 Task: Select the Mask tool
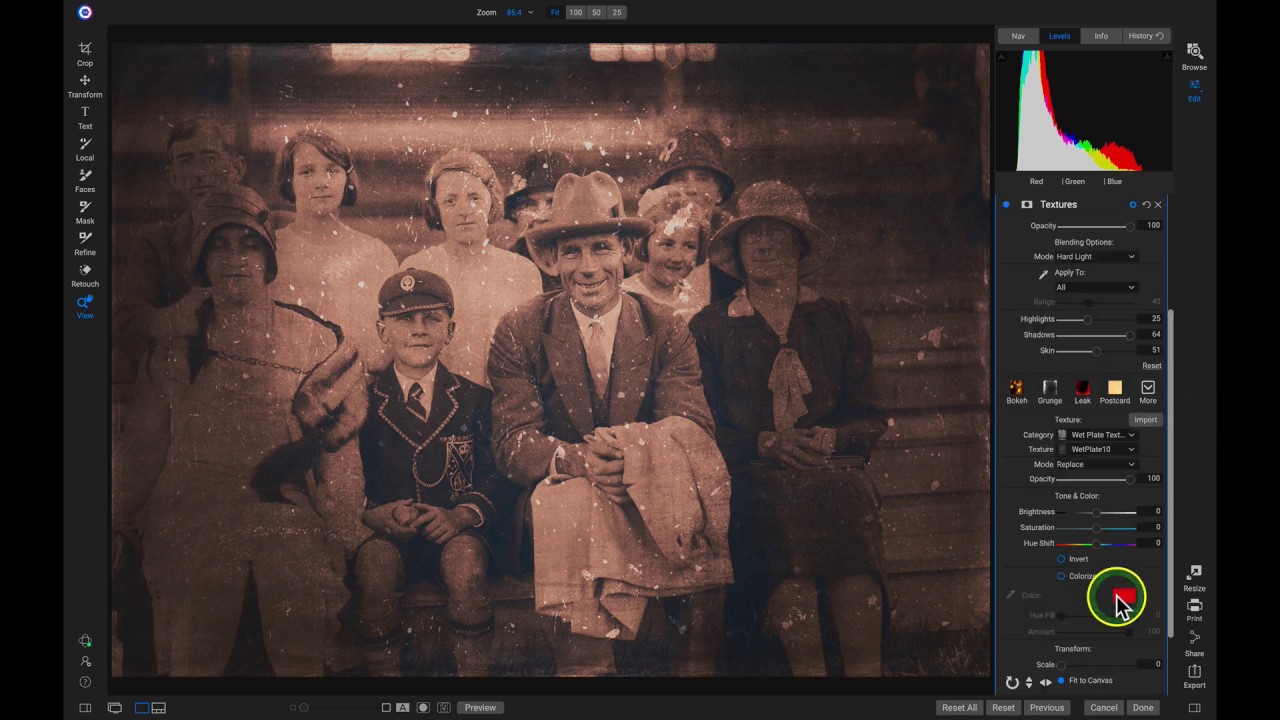85,212
